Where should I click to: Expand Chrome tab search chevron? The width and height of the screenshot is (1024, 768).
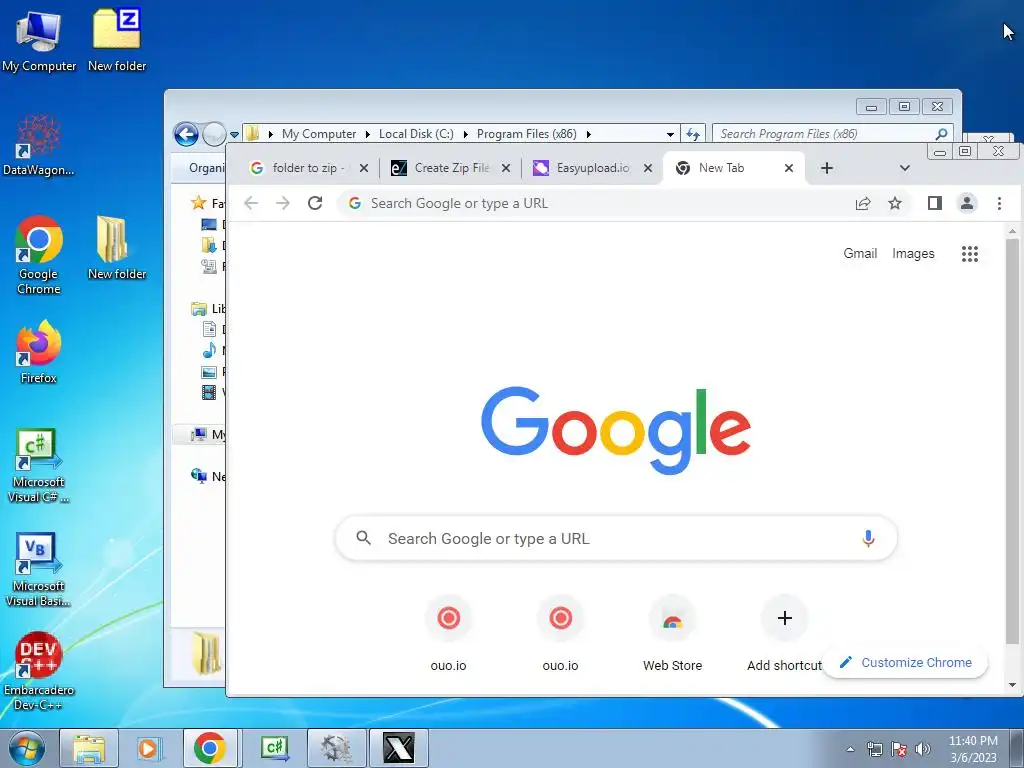tap(904, 168)
